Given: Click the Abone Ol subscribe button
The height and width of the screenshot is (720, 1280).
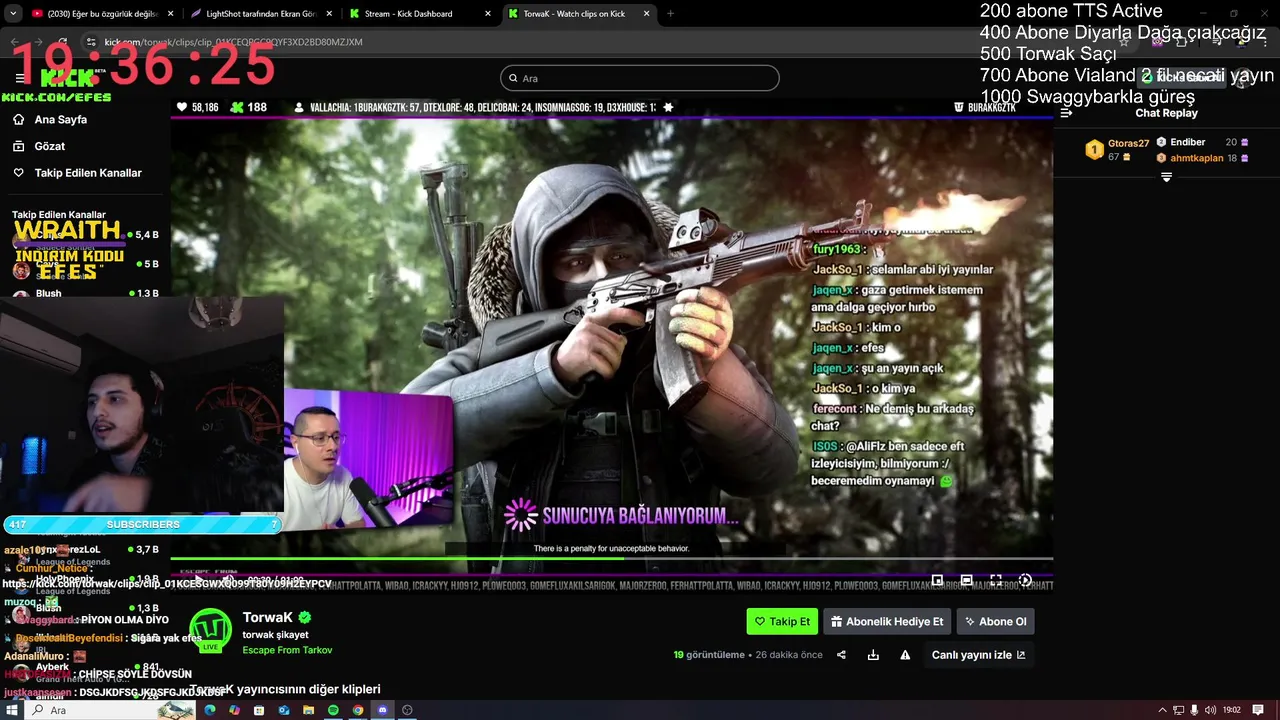Looking at the screenshot, I should click(995, 621).
